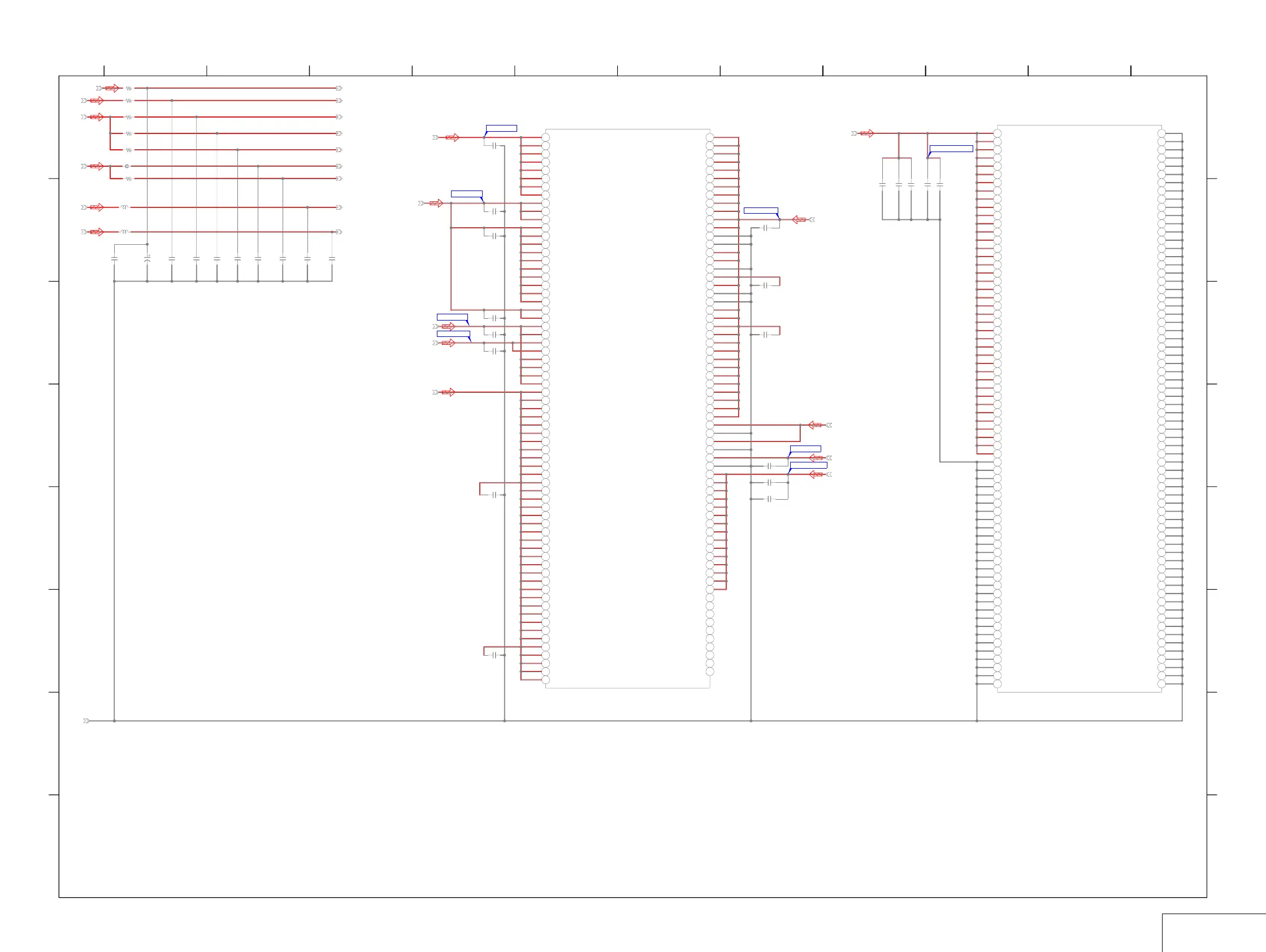
Task: Select the rightmost of five capacitors near right IC
Action: [x=940, y=185]
